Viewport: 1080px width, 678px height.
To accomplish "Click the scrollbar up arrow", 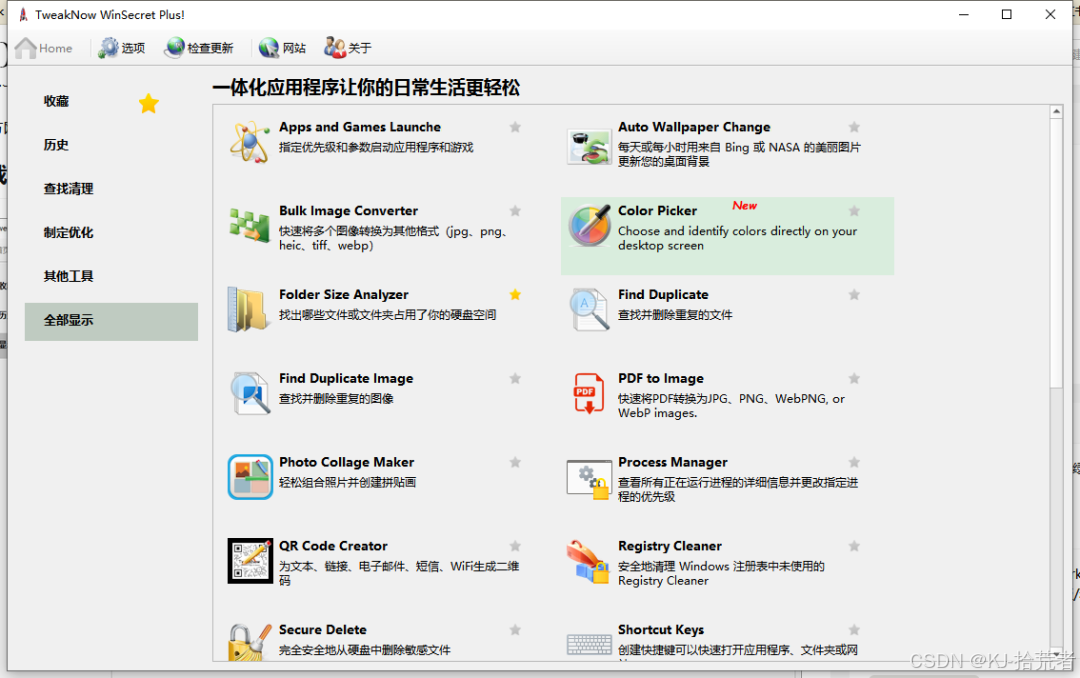I will (x=1056, y=112).
